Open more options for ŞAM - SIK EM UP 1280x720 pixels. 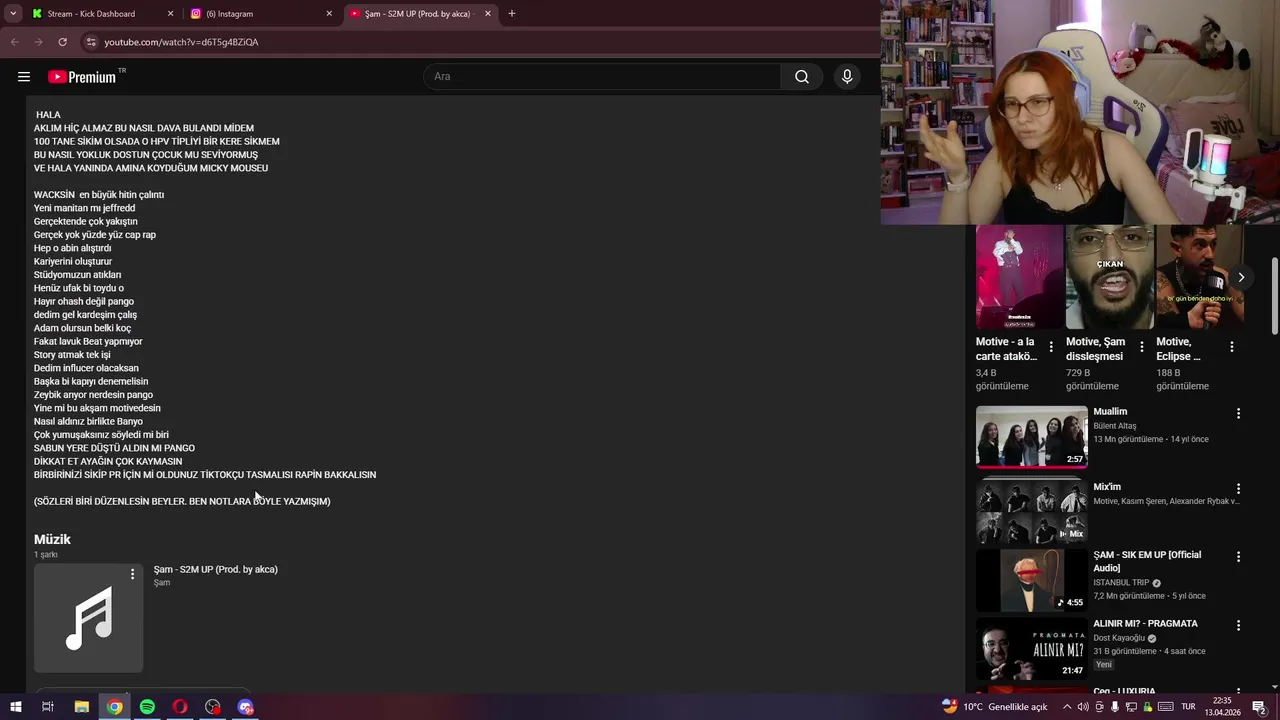tap(1238, 556)
